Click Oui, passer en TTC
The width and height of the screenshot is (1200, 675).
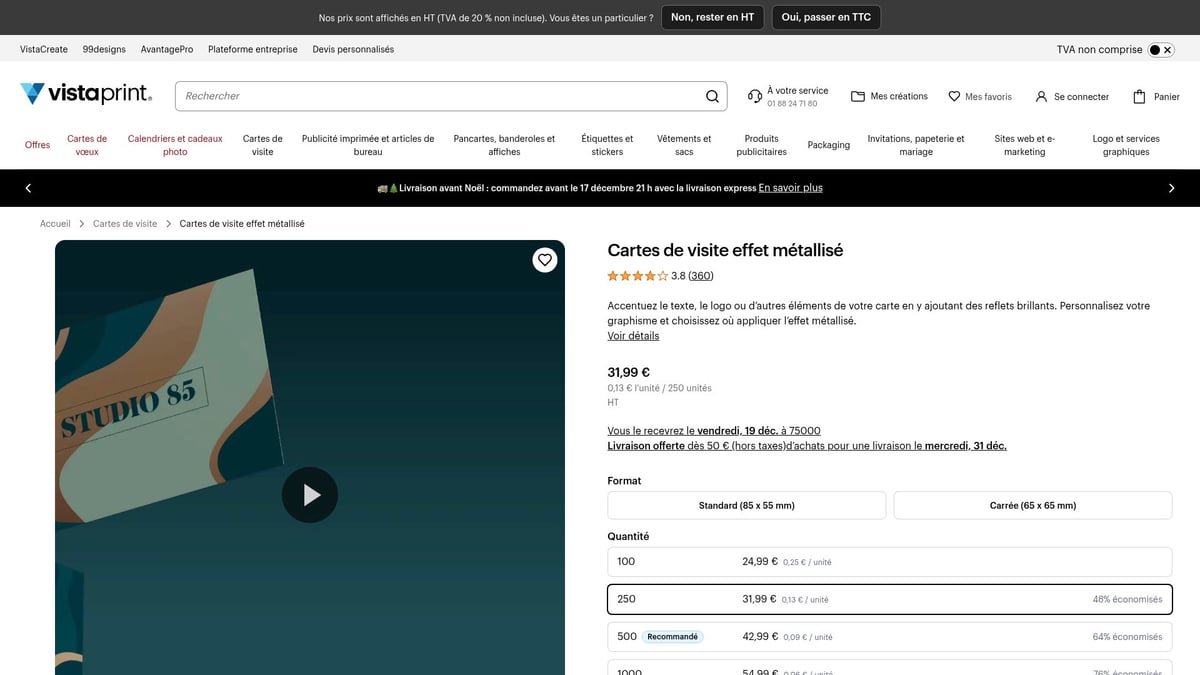[x=825, y=16]
